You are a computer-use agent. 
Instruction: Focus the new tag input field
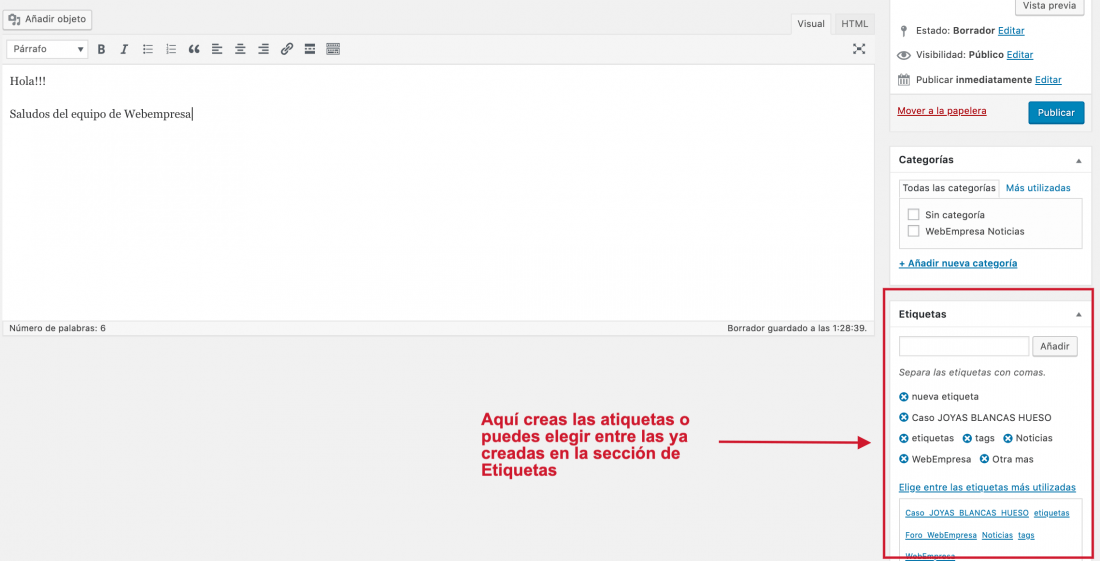tap(964, 346)
